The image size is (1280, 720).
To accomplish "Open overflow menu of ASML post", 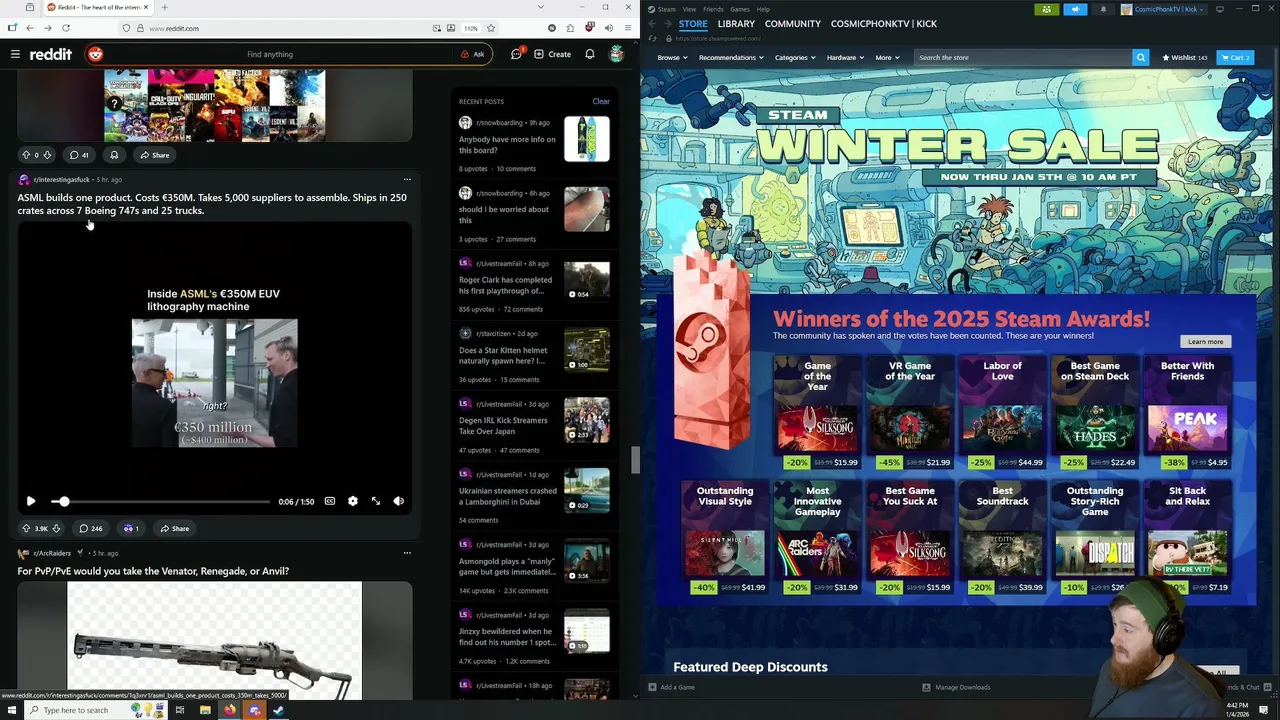I will [406, 179].
